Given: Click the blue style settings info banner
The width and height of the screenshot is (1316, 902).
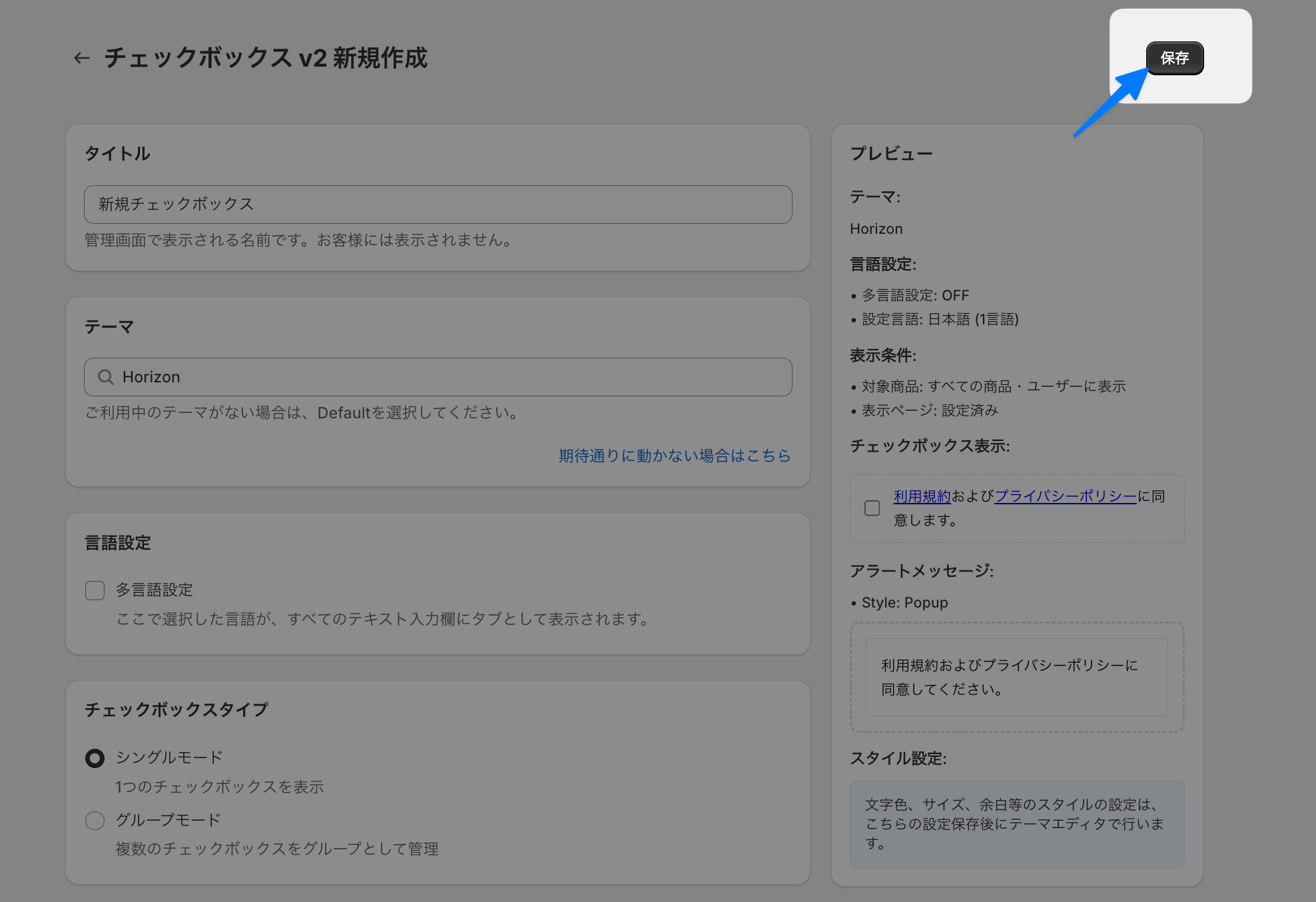Looking at the screenshot, I should 1016,824.
